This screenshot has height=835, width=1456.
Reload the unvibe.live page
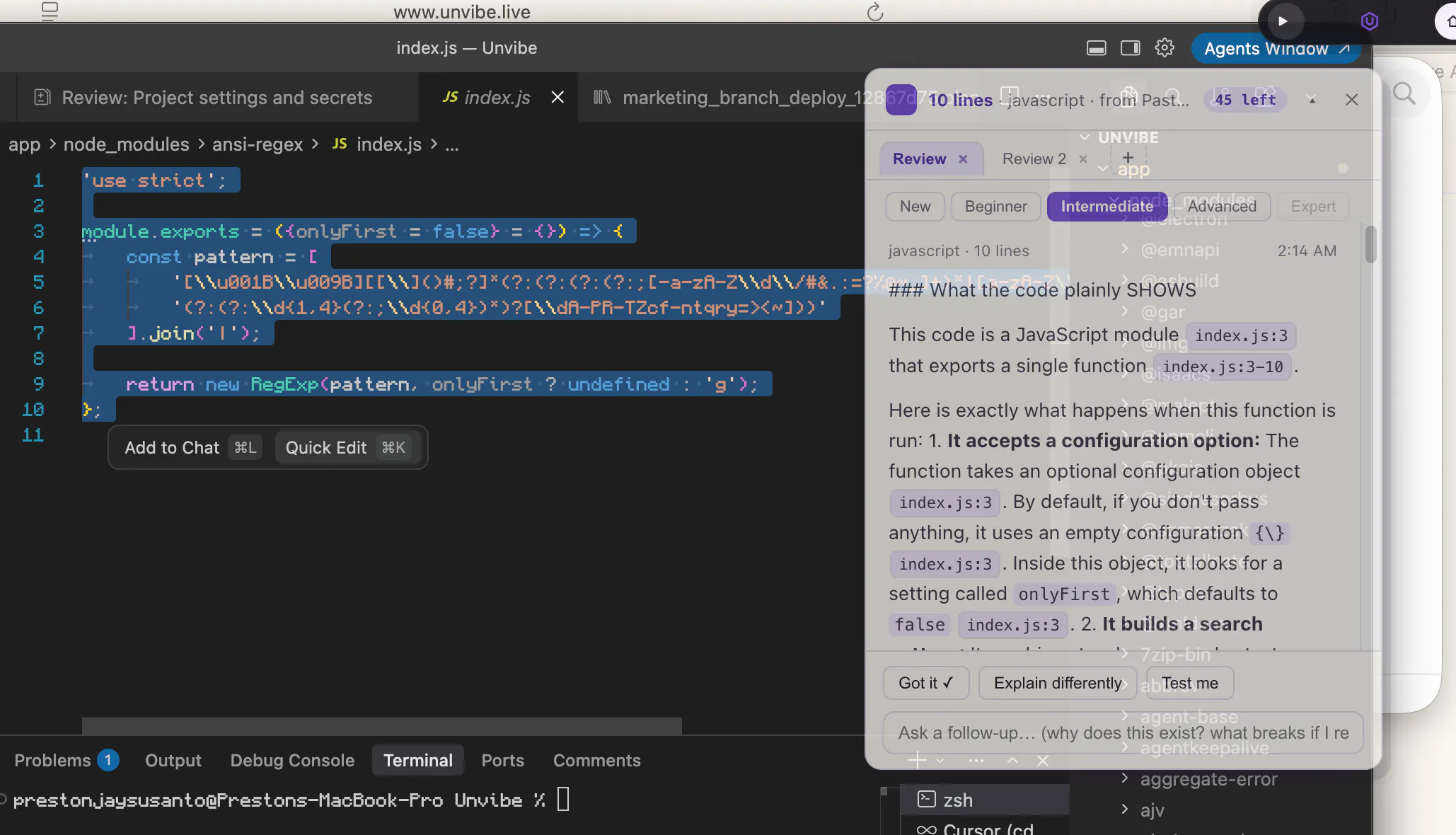click(875, 12)
